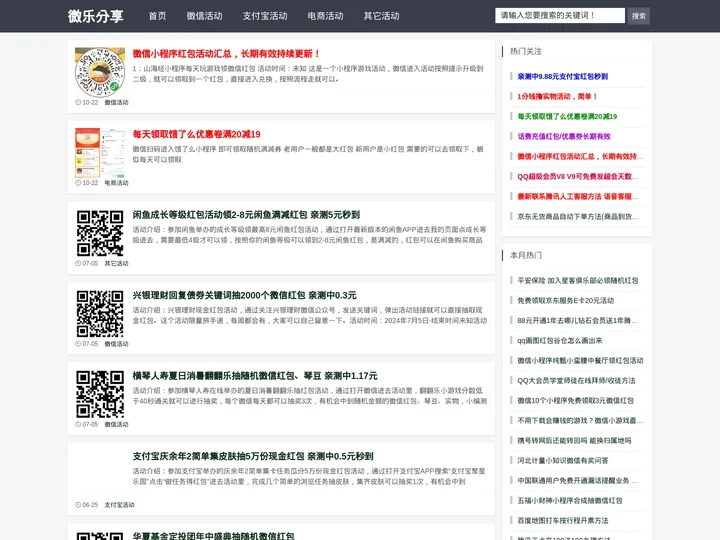Click 微信活动 category tag under first article
This screenshot has width=720, height=540.
pyautogui.click(x=117, y=102)
